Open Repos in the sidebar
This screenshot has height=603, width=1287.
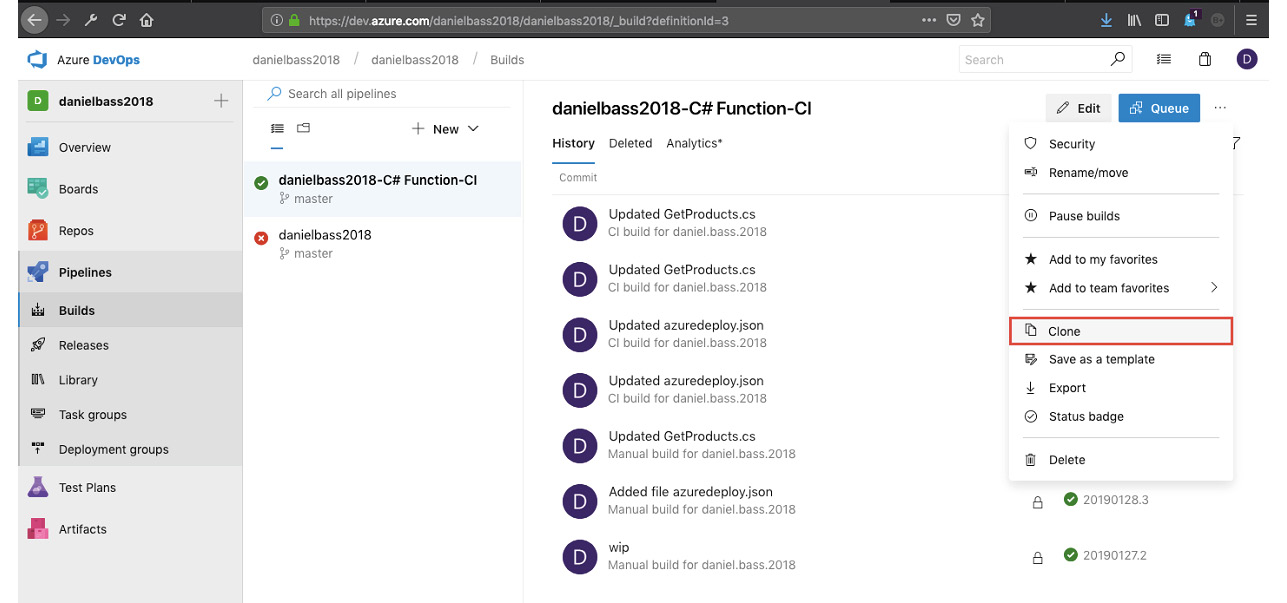[x=130, y=231]
